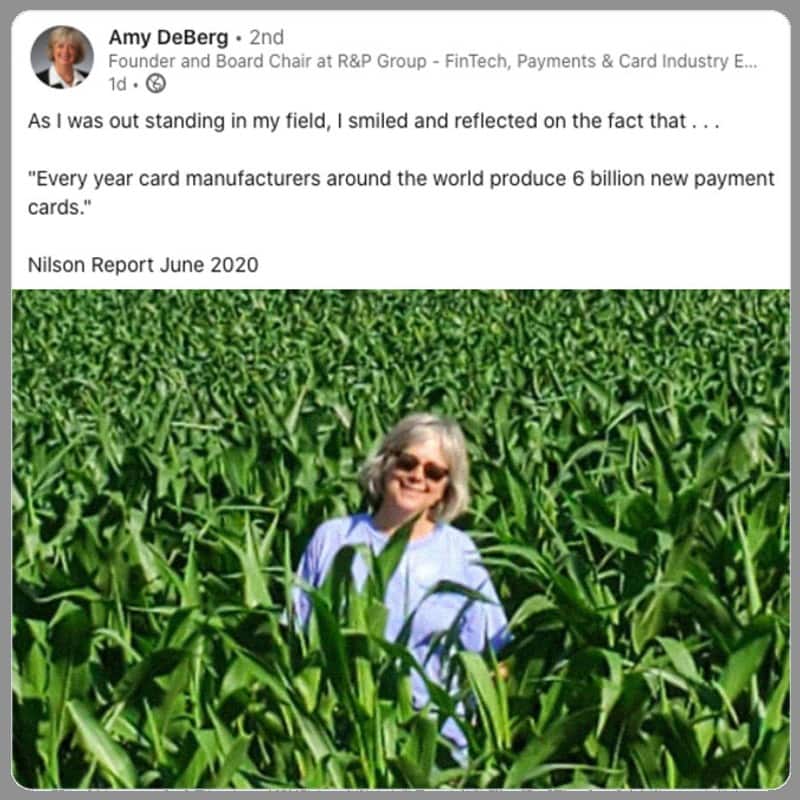Select the Nilson Report June 2020 line
This screenshot has height=800, width=800.
(143, 265)
